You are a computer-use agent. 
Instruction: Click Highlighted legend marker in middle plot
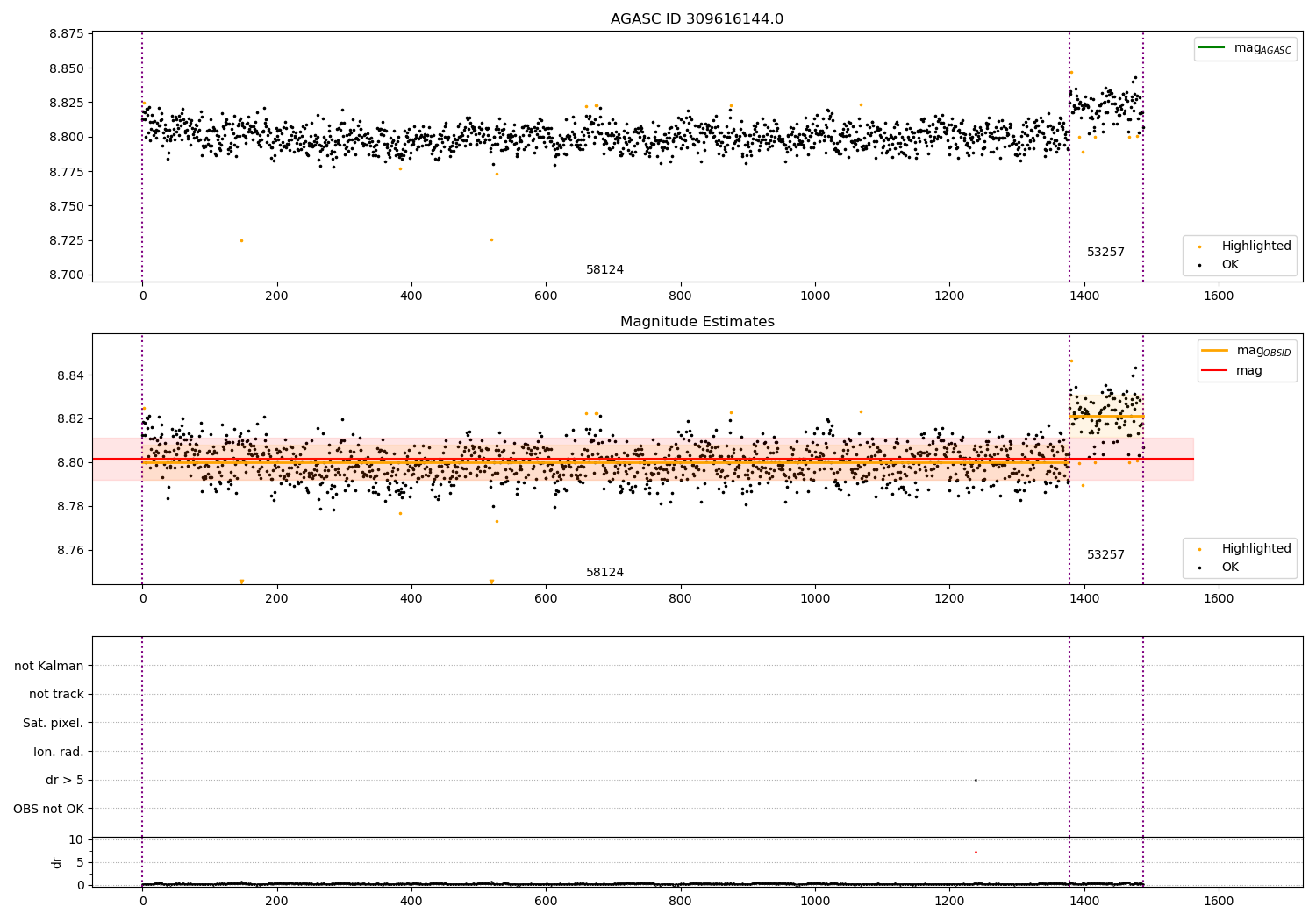[x=1199, y=549]
